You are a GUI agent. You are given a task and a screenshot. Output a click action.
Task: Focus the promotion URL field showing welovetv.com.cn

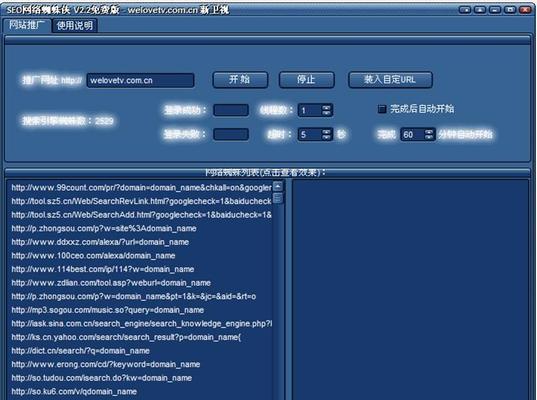(x=140, y=81)
